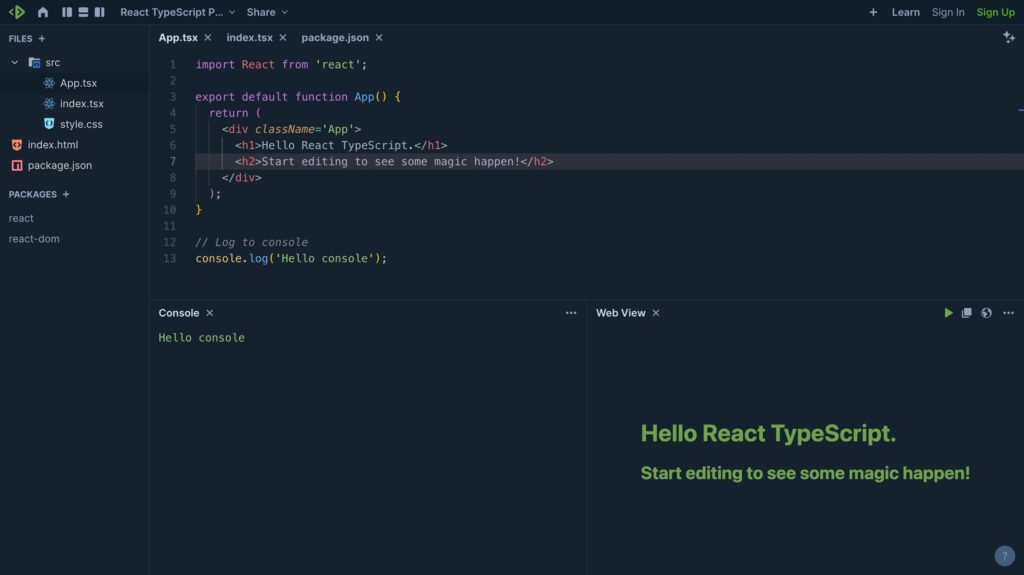This screenshot has height=575, width=1024.
Task: Expand the Share dropdown menu
Action: click(x=267, y=12)
